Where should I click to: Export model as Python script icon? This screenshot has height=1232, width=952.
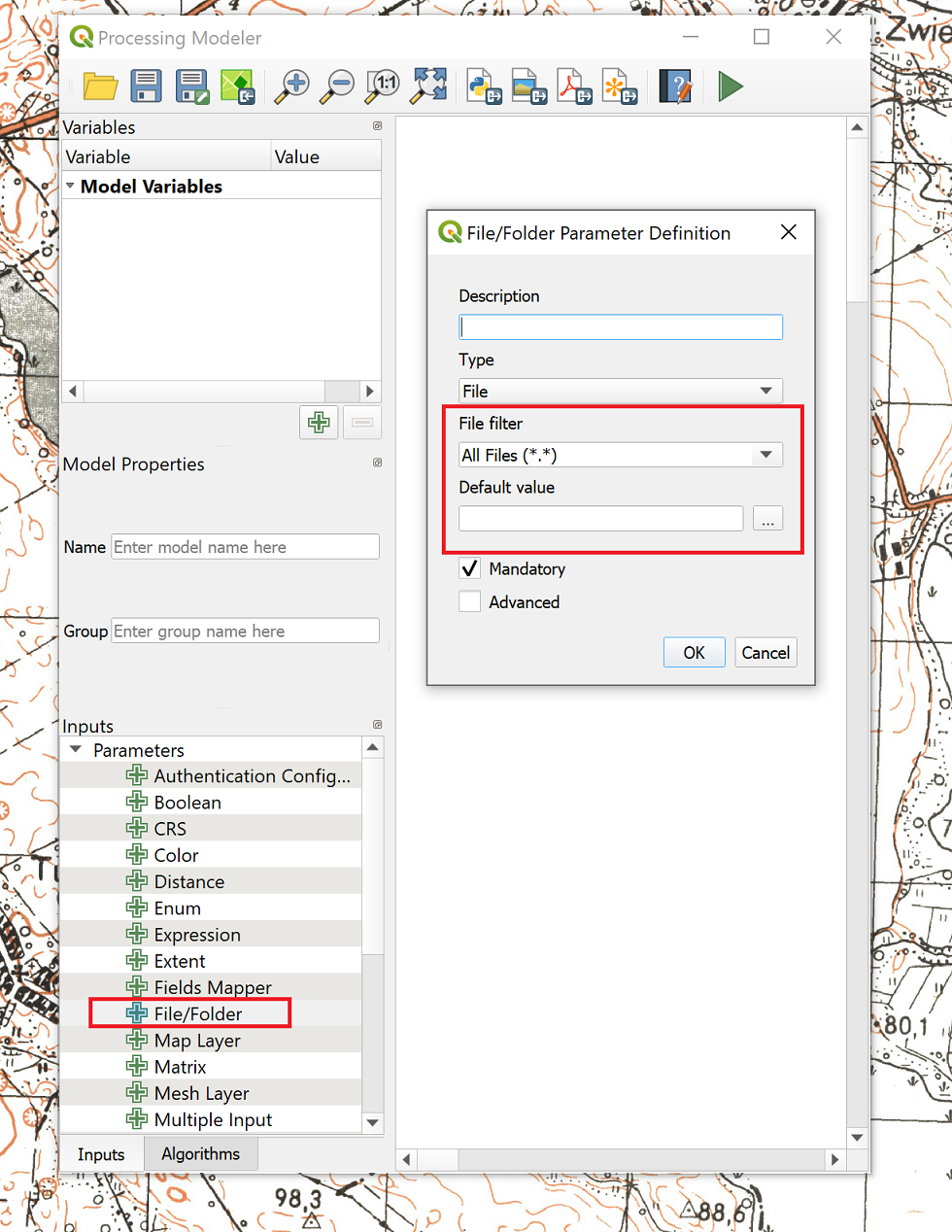tap(484, 86)
